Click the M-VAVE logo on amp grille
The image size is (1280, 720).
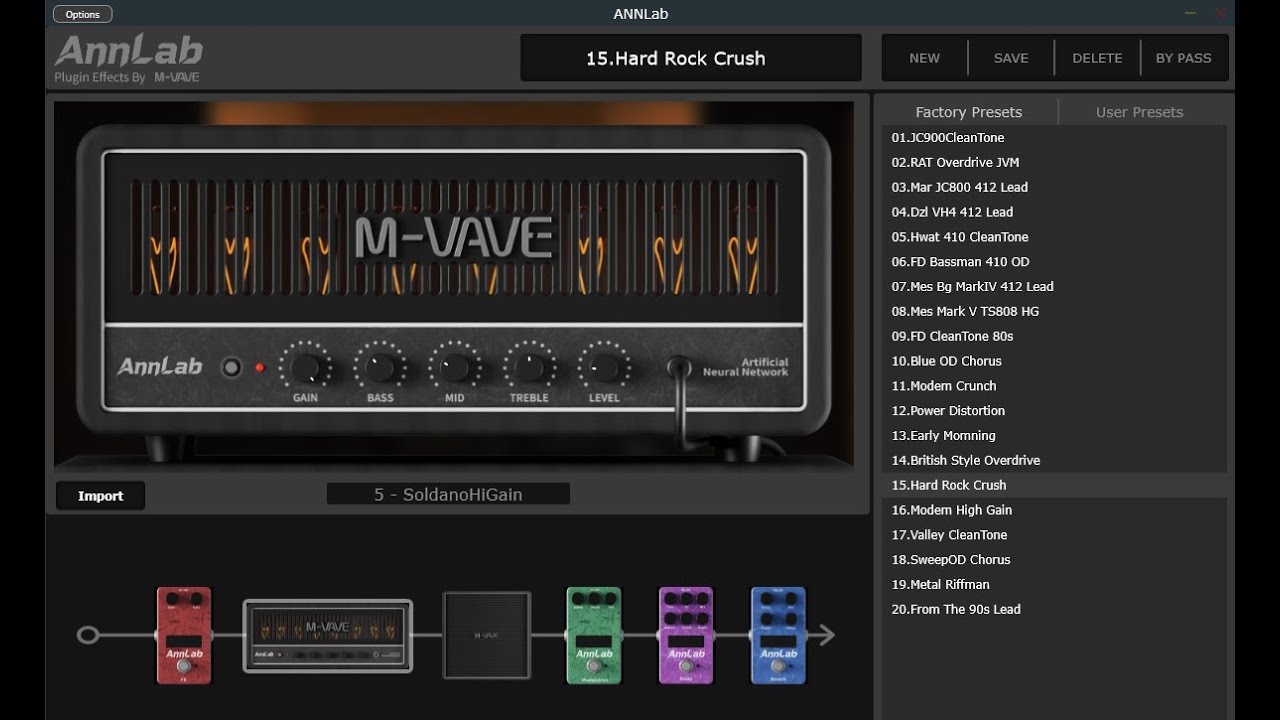coord(453,238)
